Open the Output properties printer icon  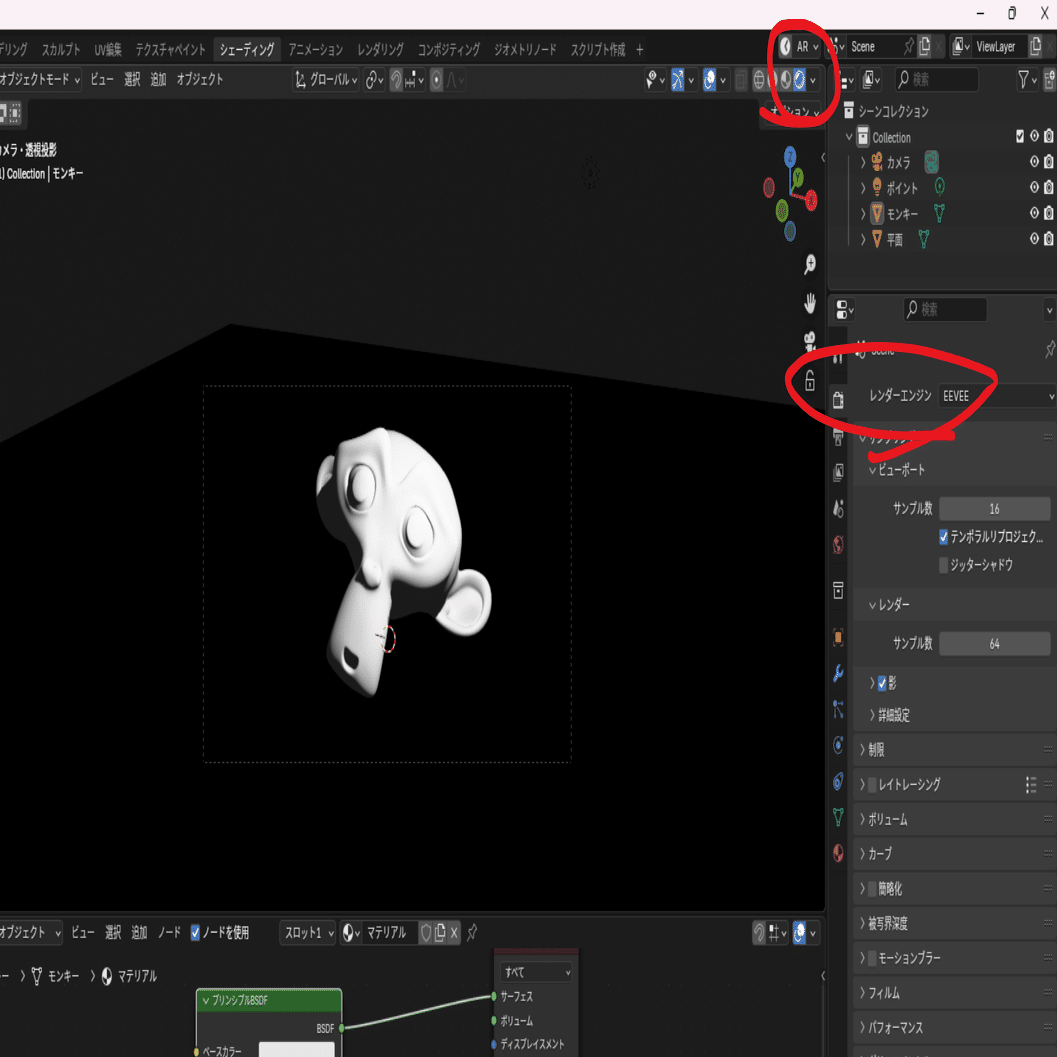tap(839, 437)
